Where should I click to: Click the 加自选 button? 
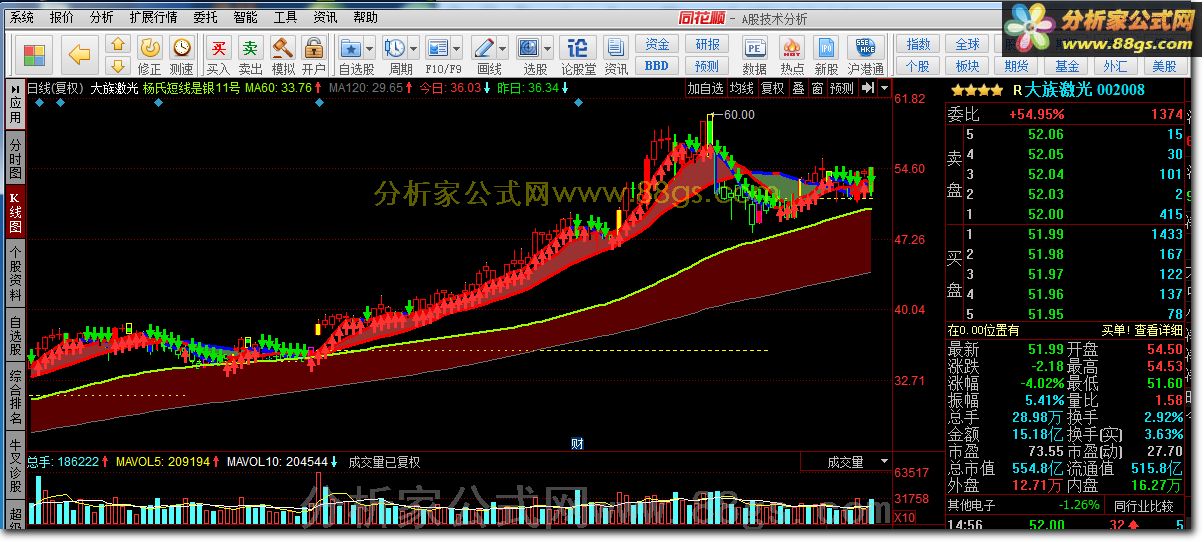[x=705, y=88]
